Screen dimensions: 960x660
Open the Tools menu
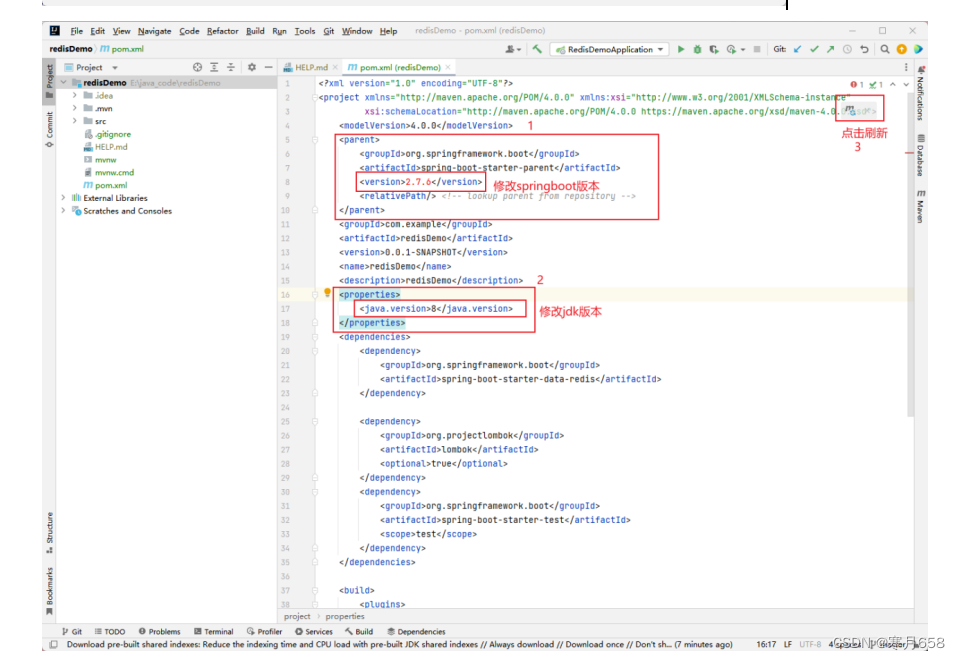(x=304, y=31)
